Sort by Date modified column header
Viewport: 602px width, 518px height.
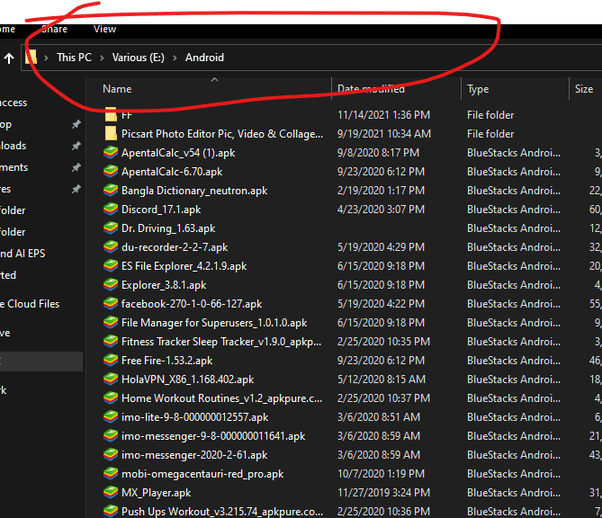tap(371, 89)
